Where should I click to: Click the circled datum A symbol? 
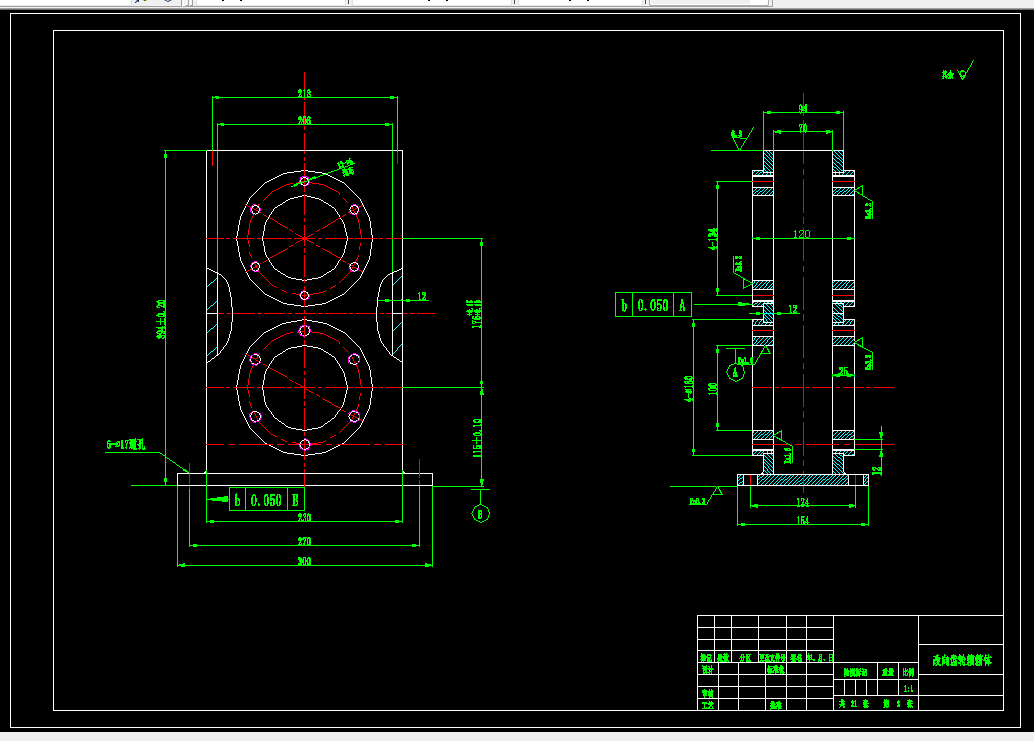(735, 372)
